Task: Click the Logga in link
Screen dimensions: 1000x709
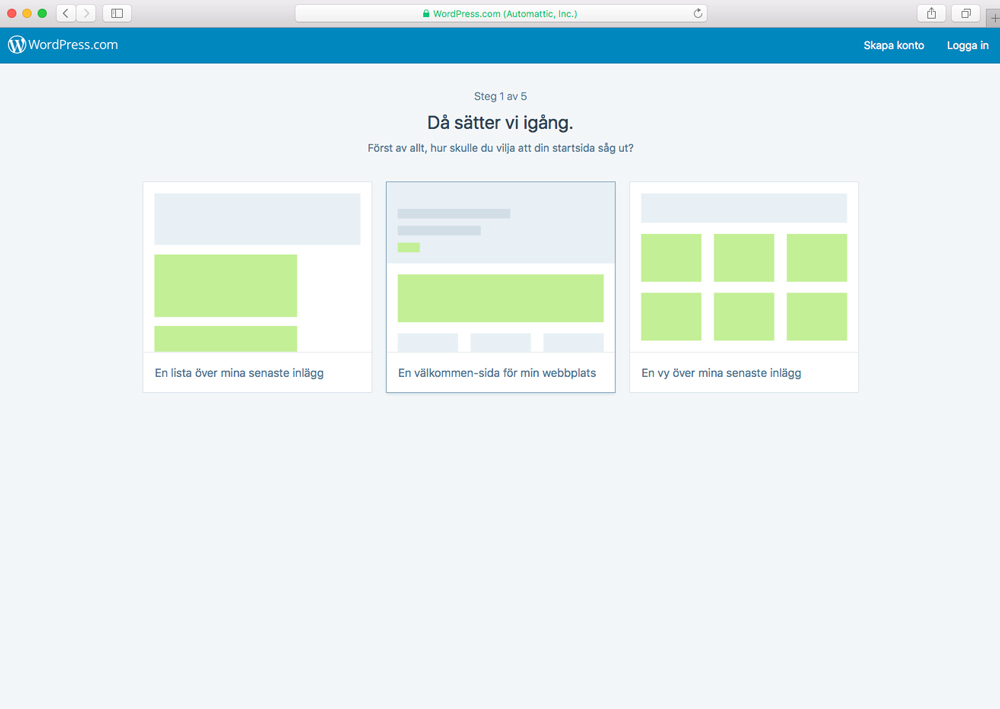Action: coord(967,45)
